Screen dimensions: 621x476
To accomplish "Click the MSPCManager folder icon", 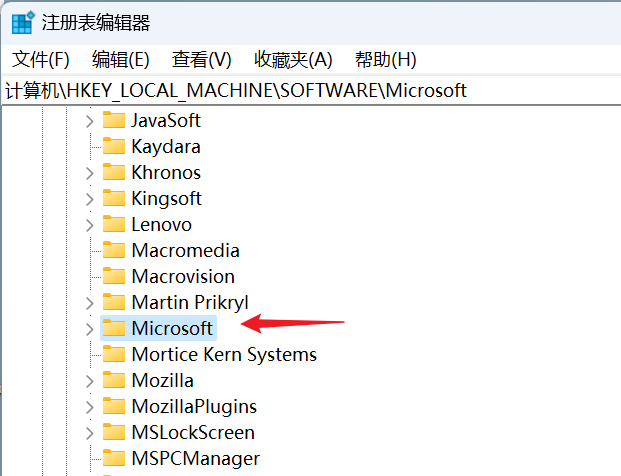I will coord(114,458).
